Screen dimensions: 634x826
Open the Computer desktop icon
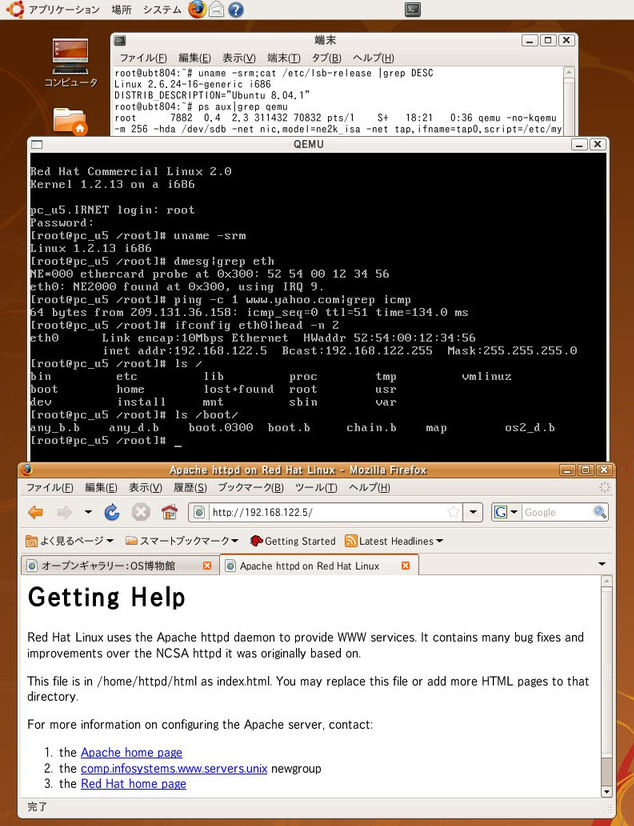click(71, 62)
